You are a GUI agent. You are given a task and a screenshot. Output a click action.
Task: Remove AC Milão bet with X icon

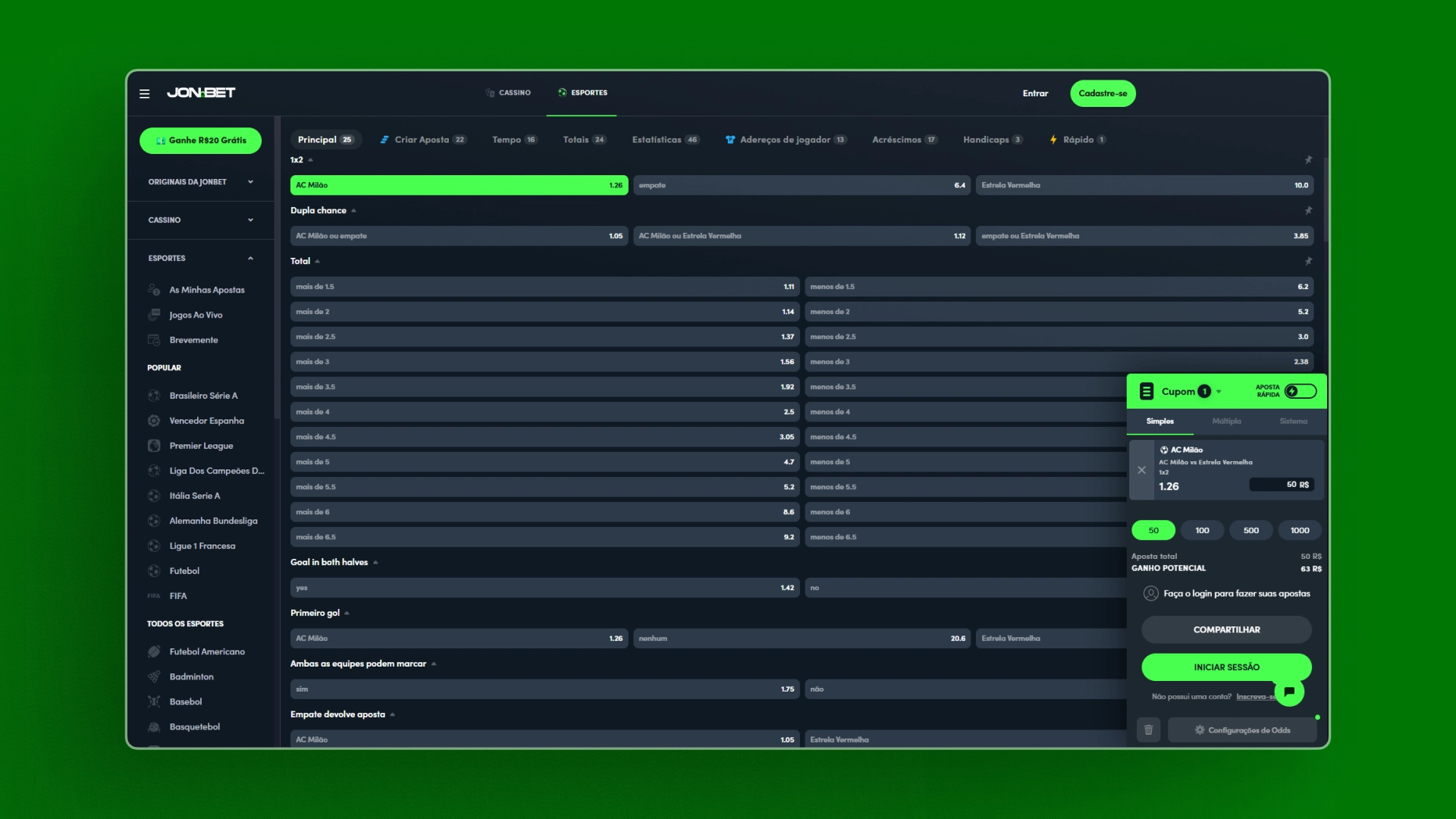coord(1141,470)
